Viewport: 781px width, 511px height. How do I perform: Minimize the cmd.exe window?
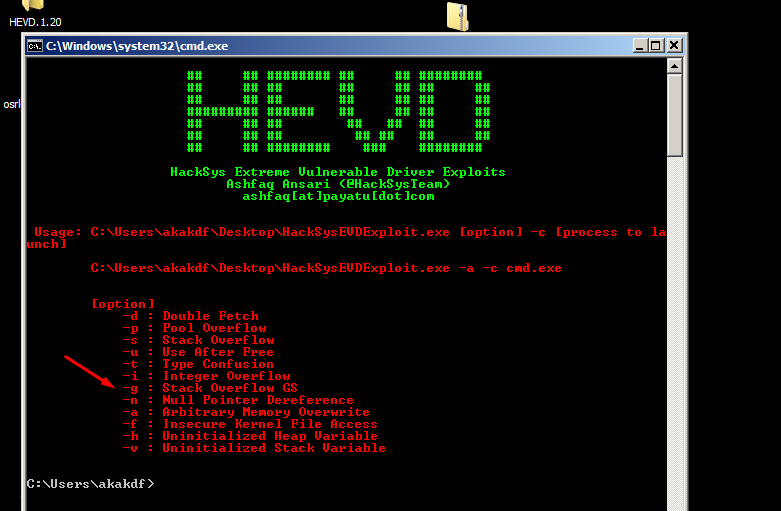point(639,45)
